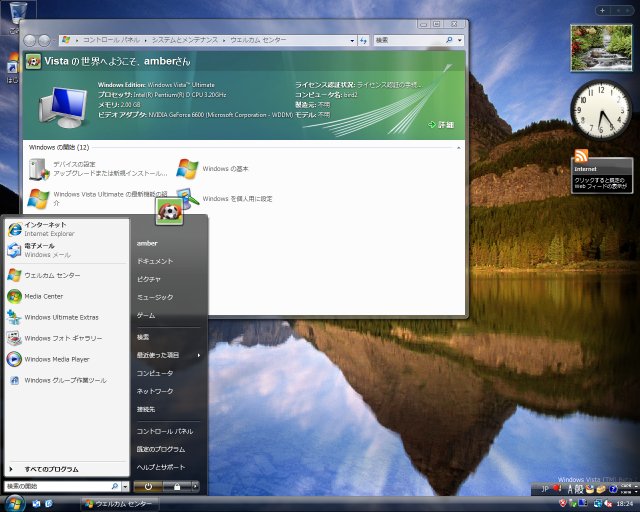Expand すべてのプログラム list
This screenshot has width=640, height=512.
click(x=67, y=469)
